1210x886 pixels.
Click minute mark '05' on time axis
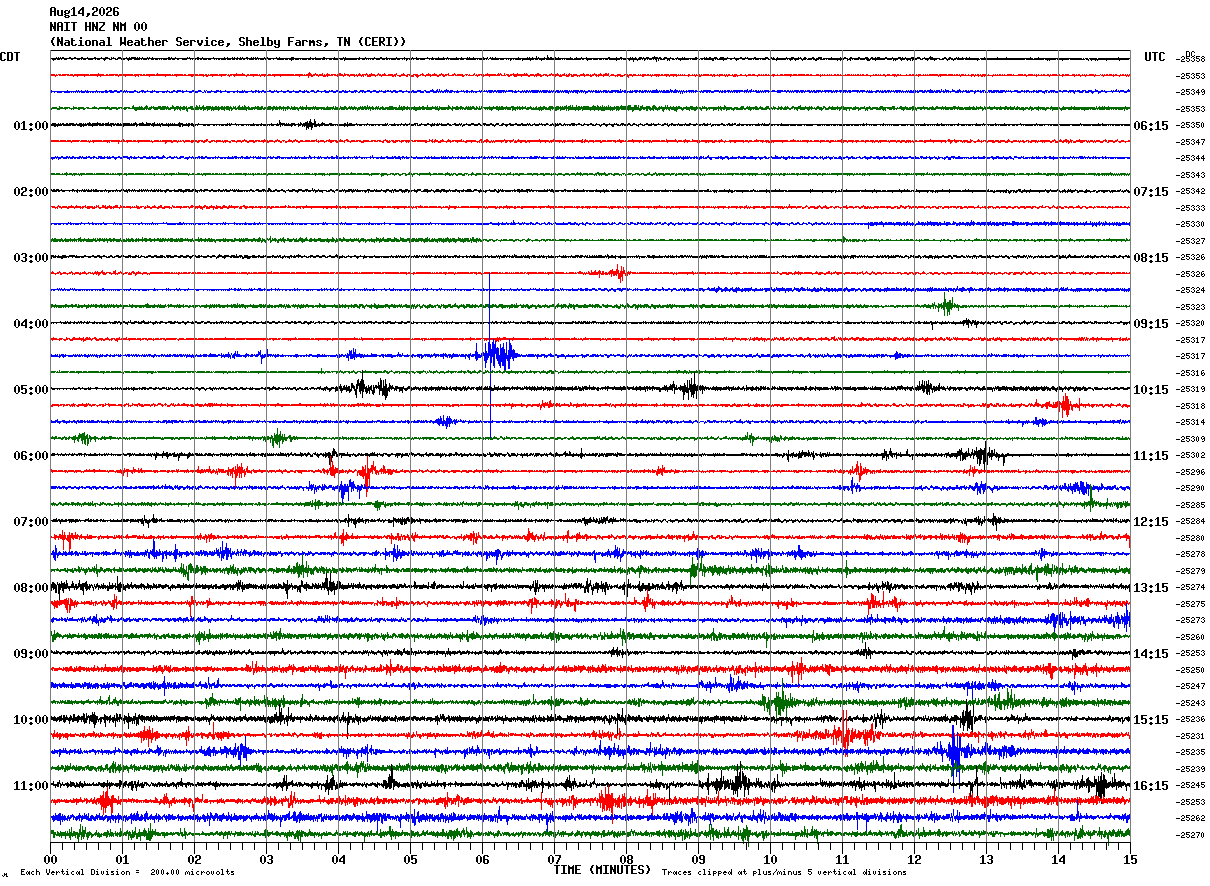click(411, 859)
